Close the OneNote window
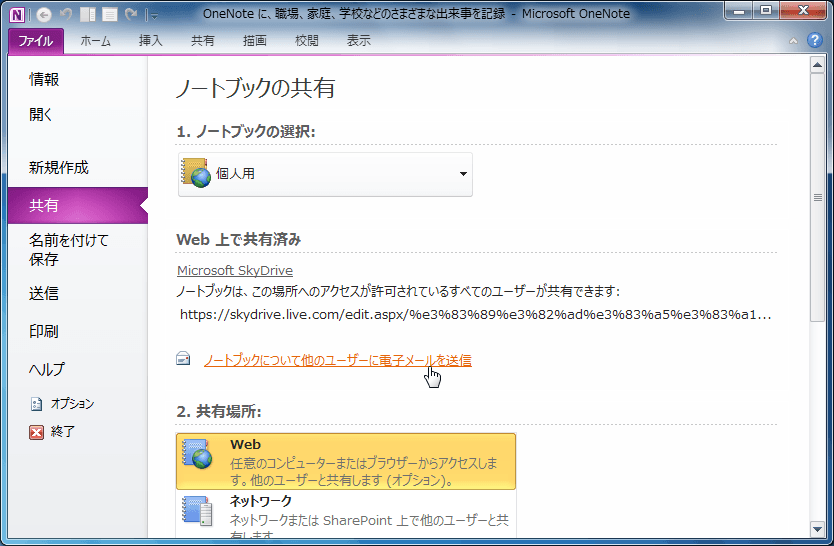834x546 pixels. tap(803, 11)
